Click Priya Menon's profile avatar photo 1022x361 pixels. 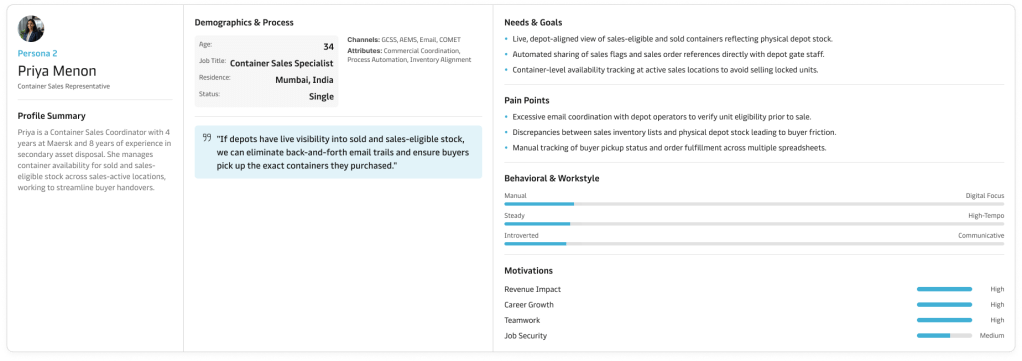pyautogui.click(x=31, y=29)
